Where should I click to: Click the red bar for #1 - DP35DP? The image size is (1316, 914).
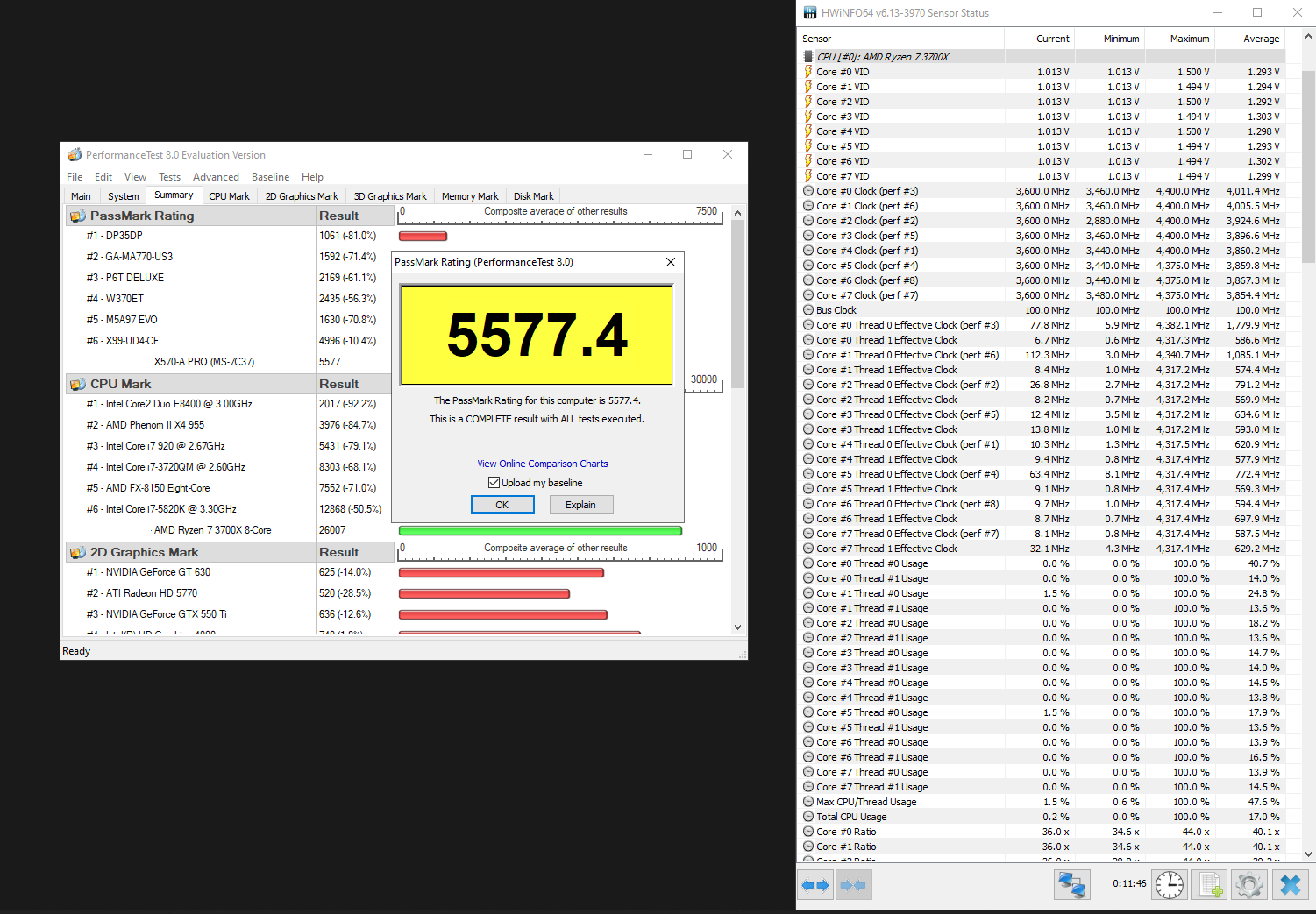pos(423,236)
